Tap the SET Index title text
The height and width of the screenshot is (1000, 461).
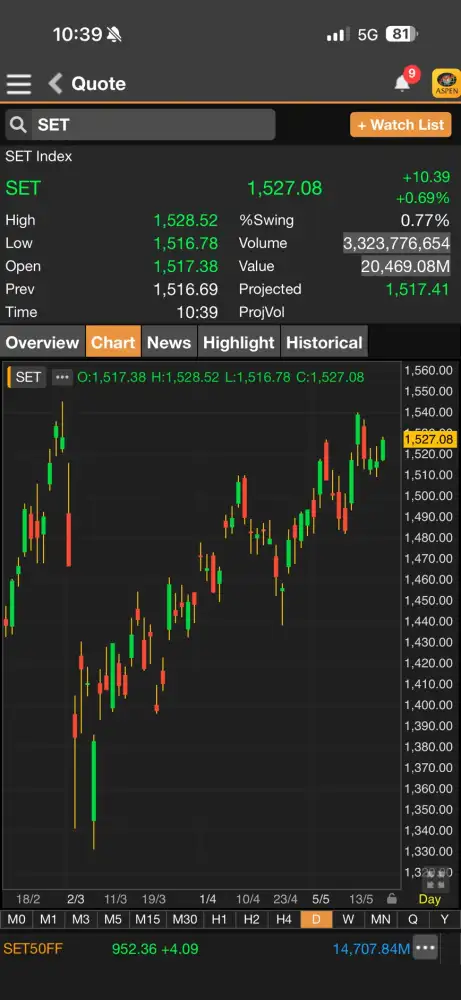click(38, 156)
